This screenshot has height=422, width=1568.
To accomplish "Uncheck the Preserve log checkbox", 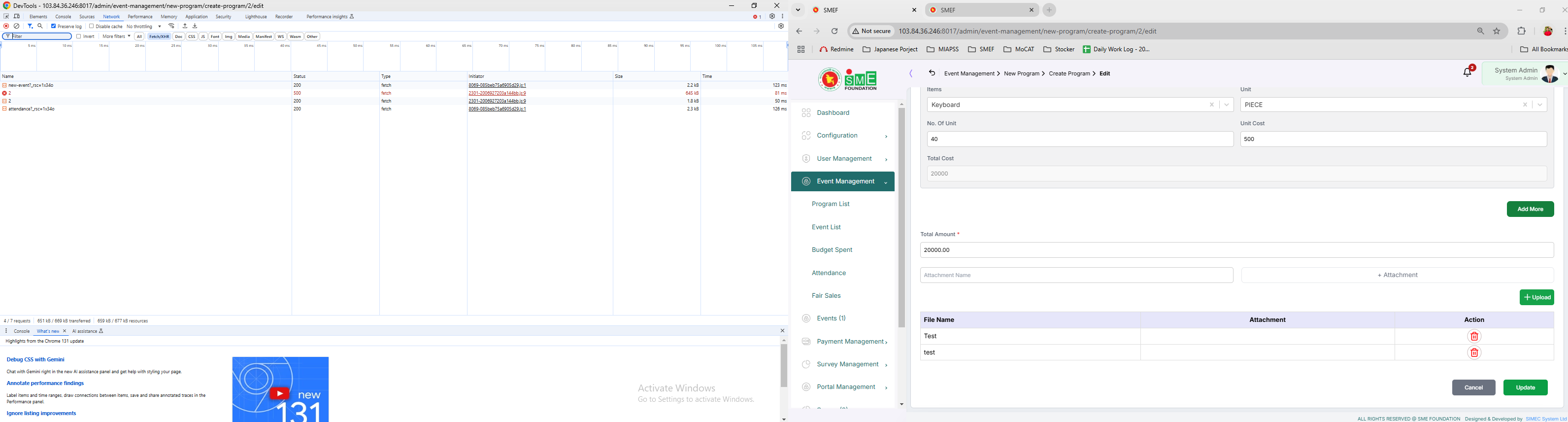I will pyautogui.click(x=54, y=26).
